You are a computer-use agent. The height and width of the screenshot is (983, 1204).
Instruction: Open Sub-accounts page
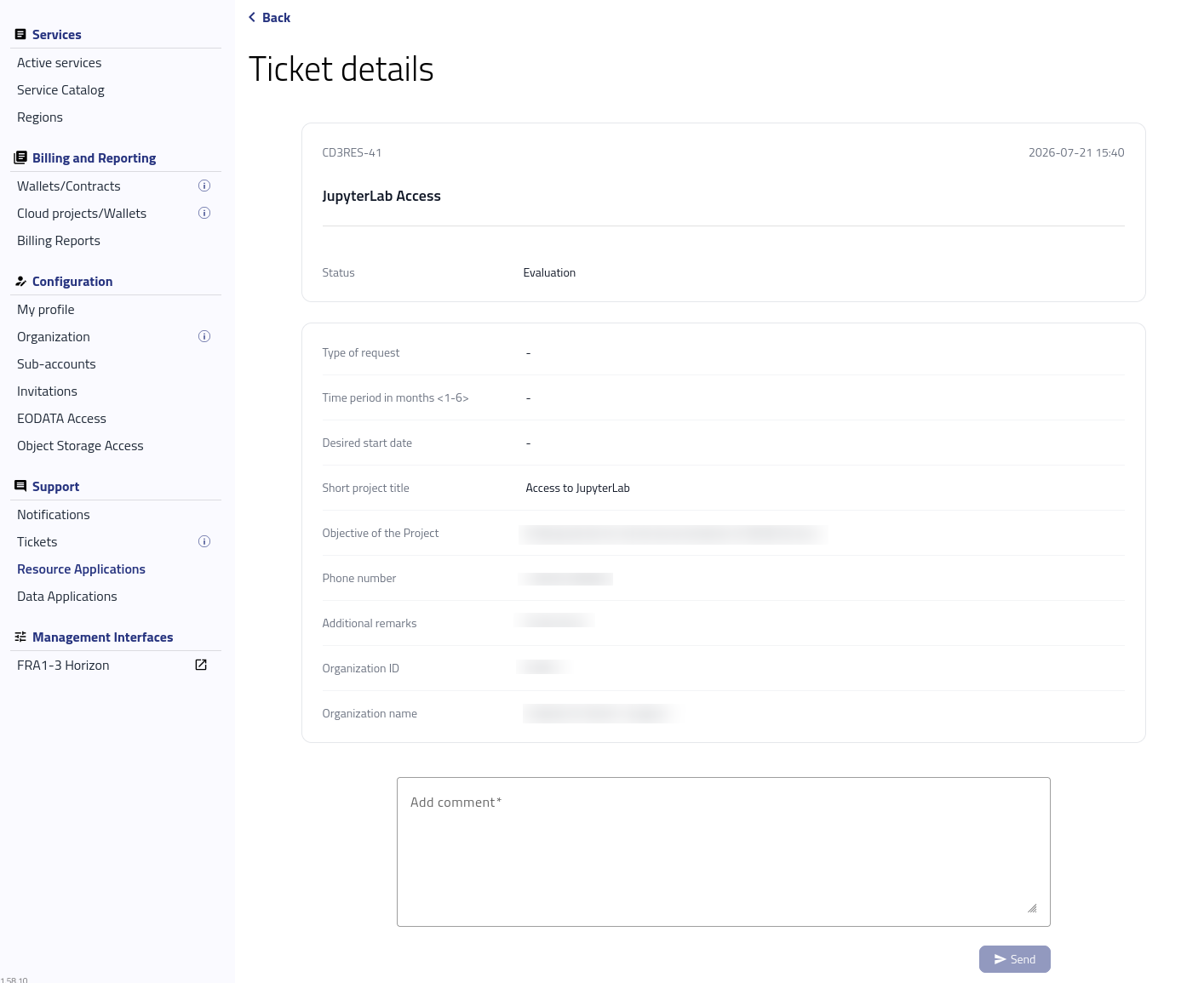tap(56, 364)
